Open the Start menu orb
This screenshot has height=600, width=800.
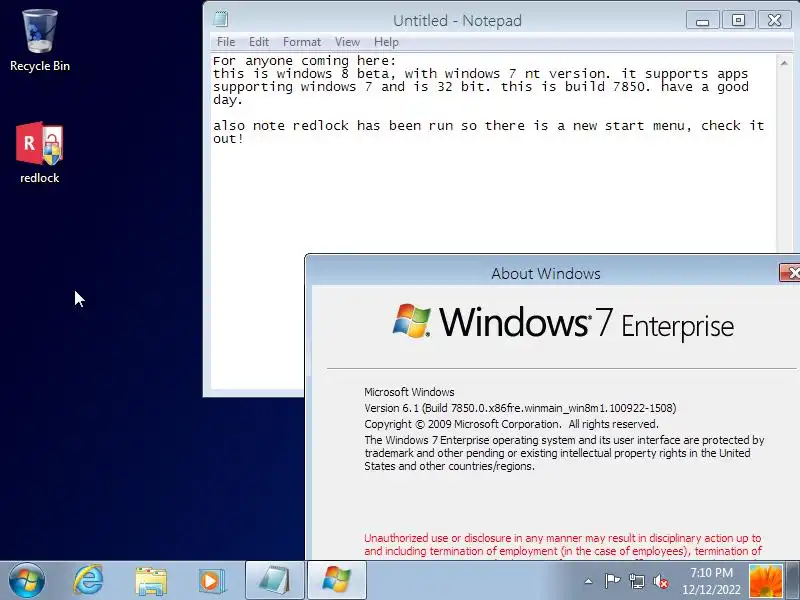click(27, 581)
